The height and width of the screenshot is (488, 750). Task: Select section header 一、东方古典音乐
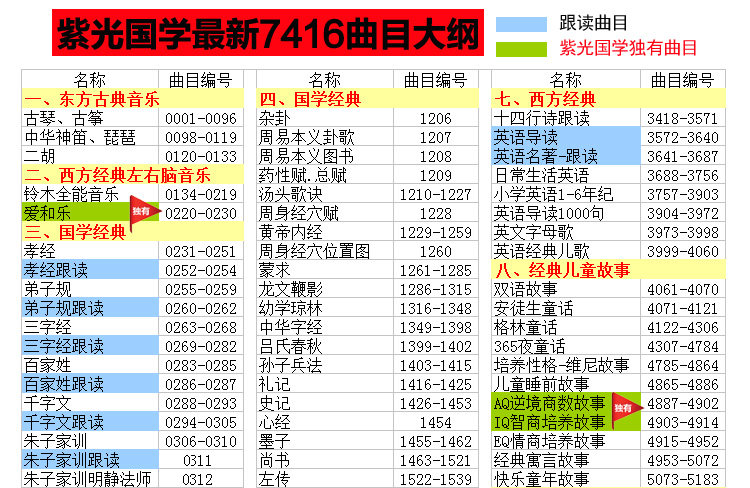point(132,99)
